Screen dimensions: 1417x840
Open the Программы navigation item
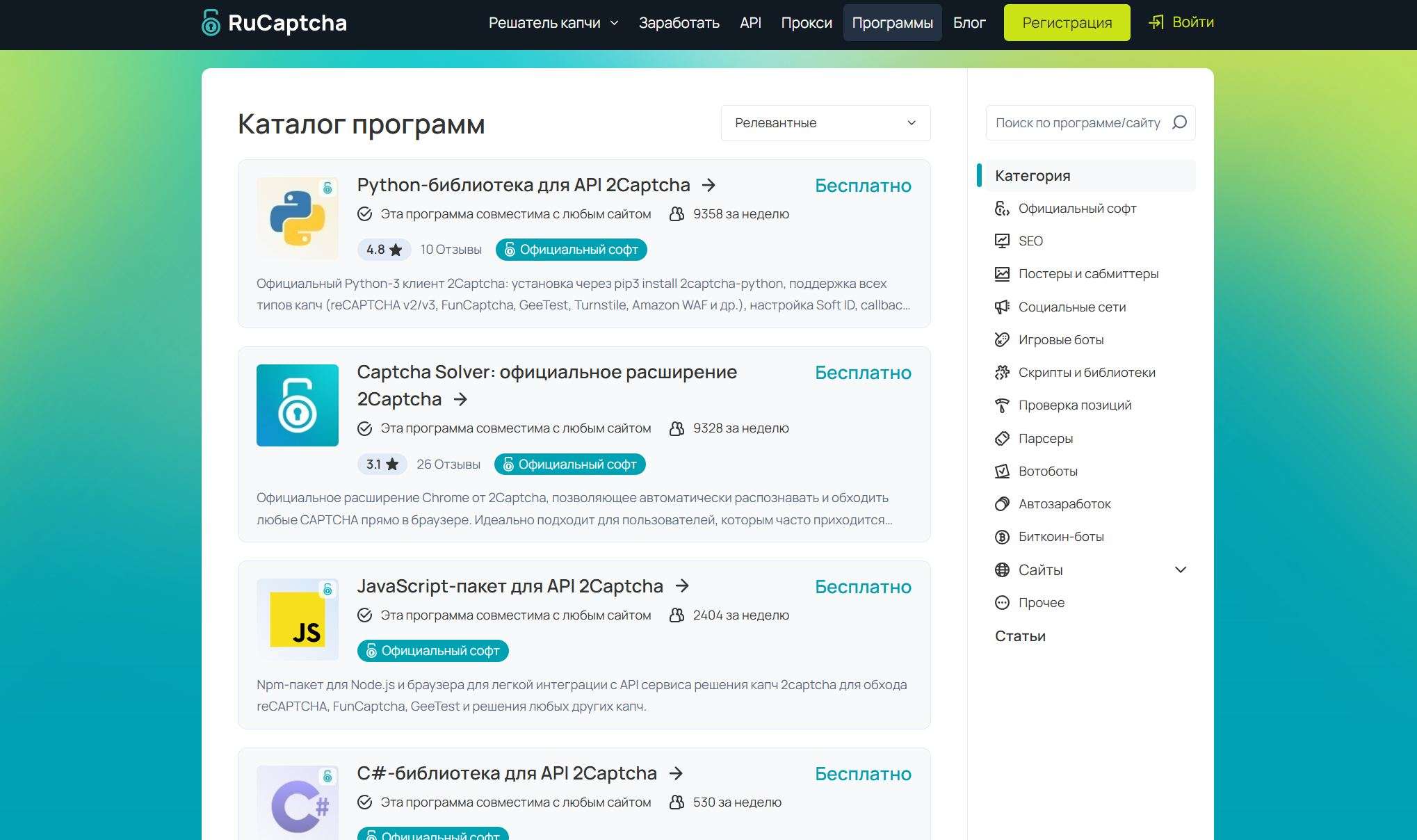coord(892,23)
